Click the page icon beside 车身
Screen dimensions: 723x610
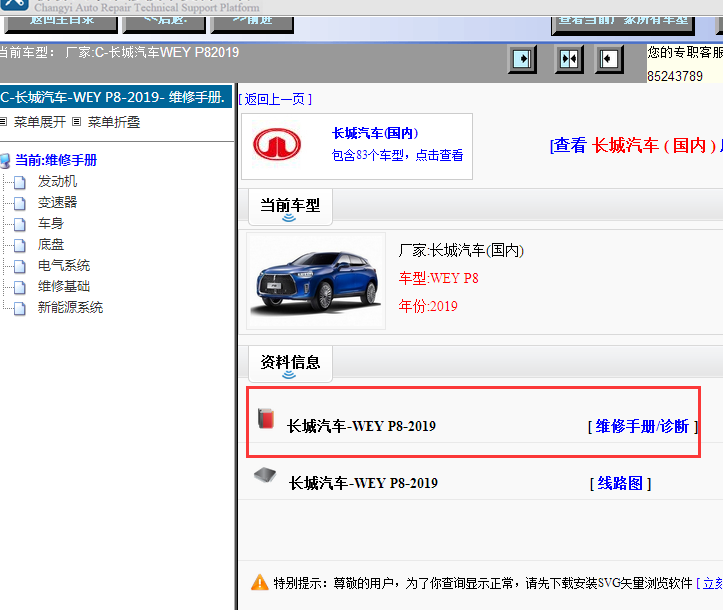coord(20,225)
